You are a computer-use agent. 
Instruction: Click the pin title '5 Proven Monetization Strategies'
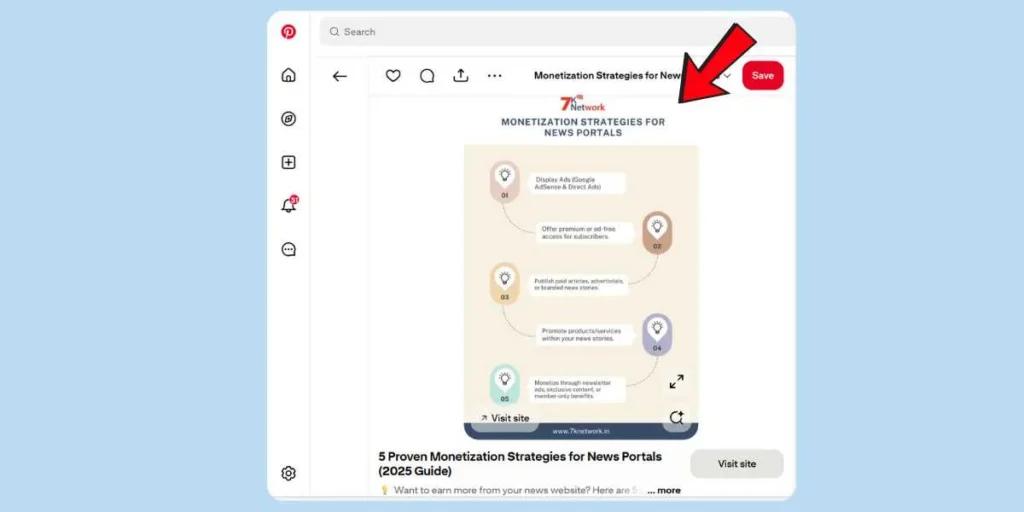point(520,464)
